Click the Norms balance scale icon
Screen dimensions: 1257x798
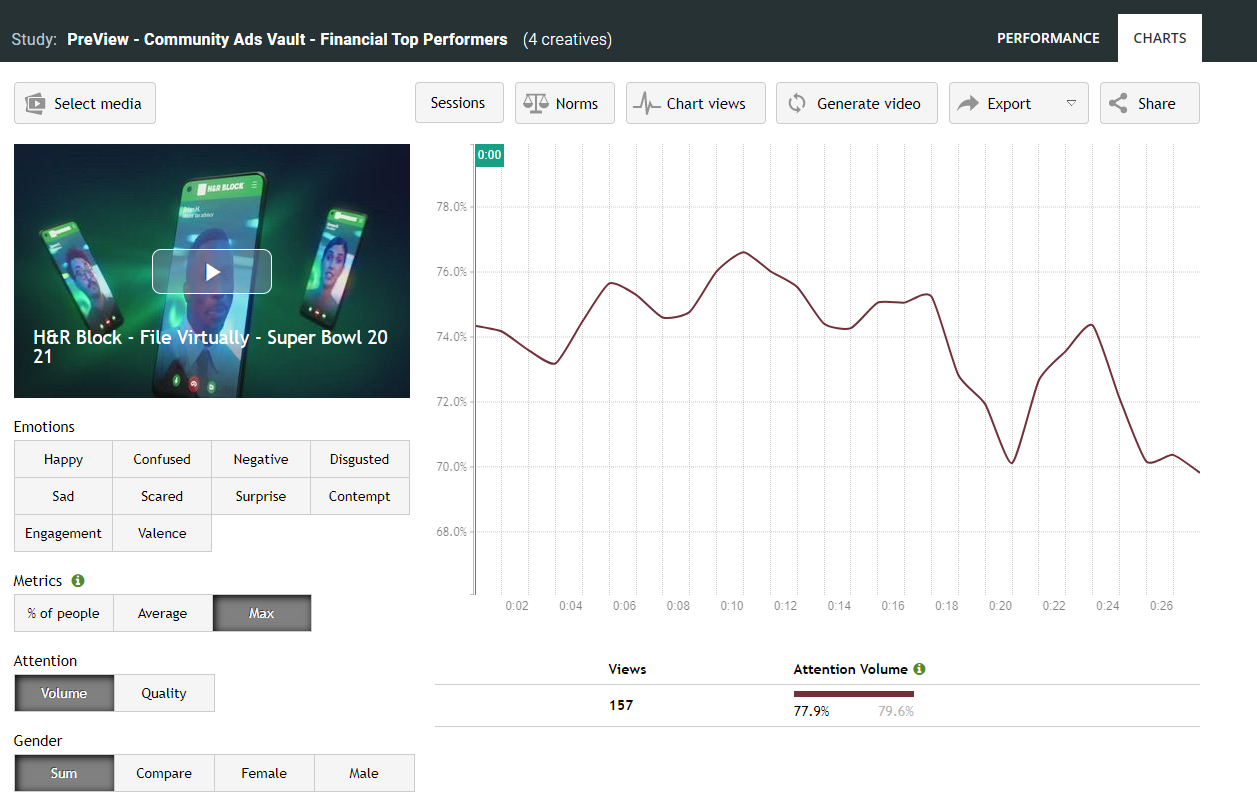[x=537, y=103]
